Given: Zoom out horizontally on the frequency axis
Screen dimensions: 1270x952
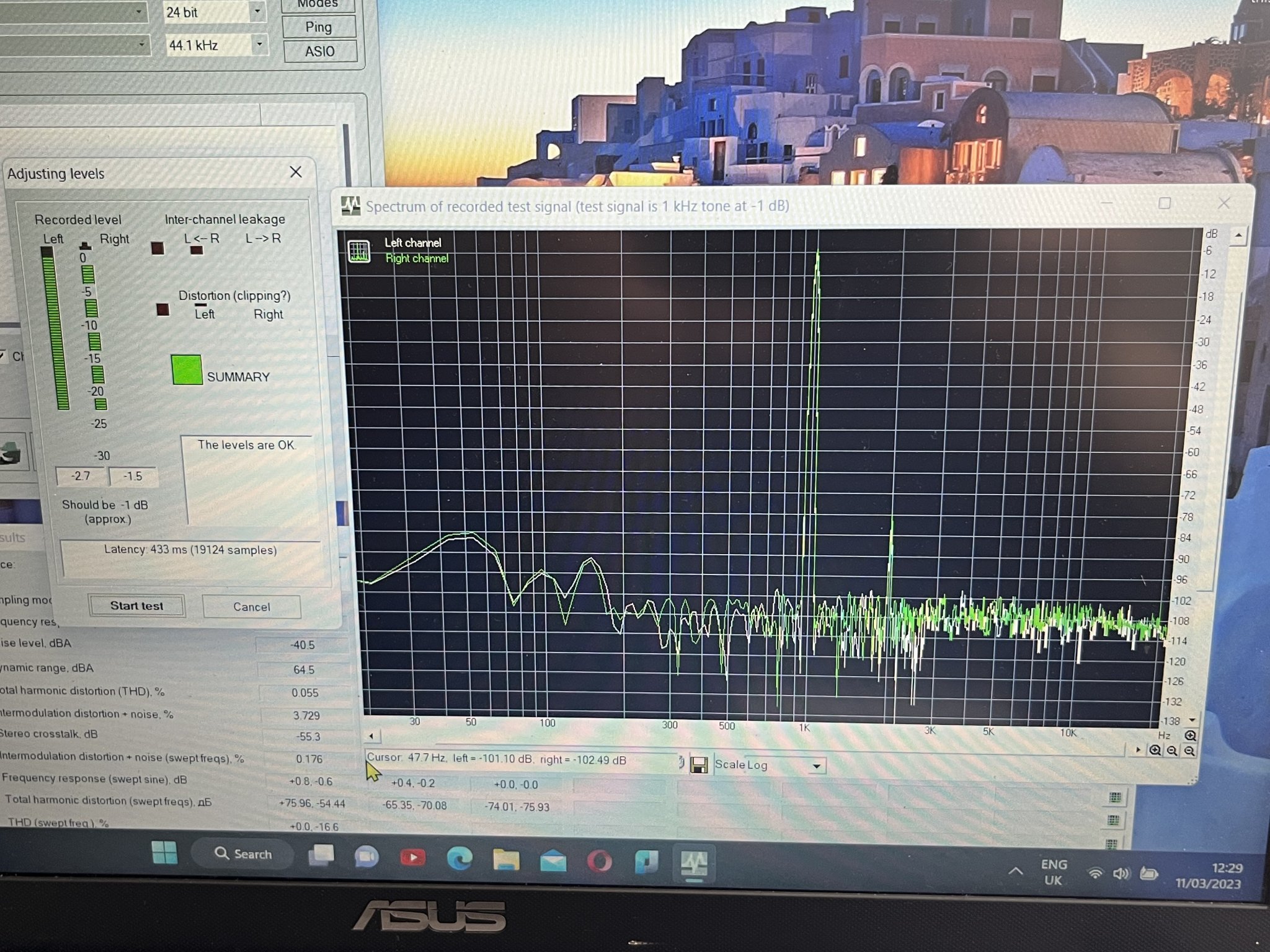Looking at the screenshot, I should coord(1172,751).
